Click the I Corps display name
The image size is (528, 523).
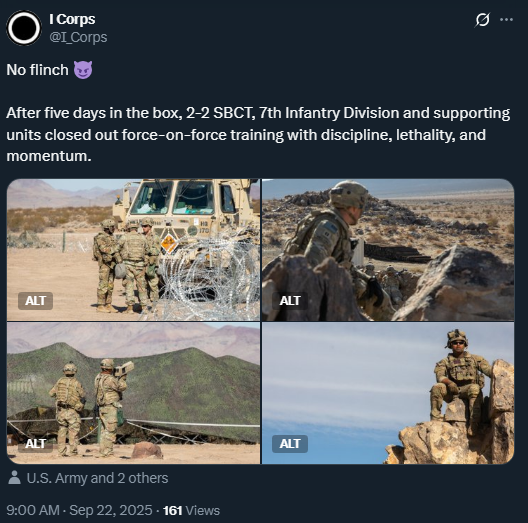[x=72, y=19]
